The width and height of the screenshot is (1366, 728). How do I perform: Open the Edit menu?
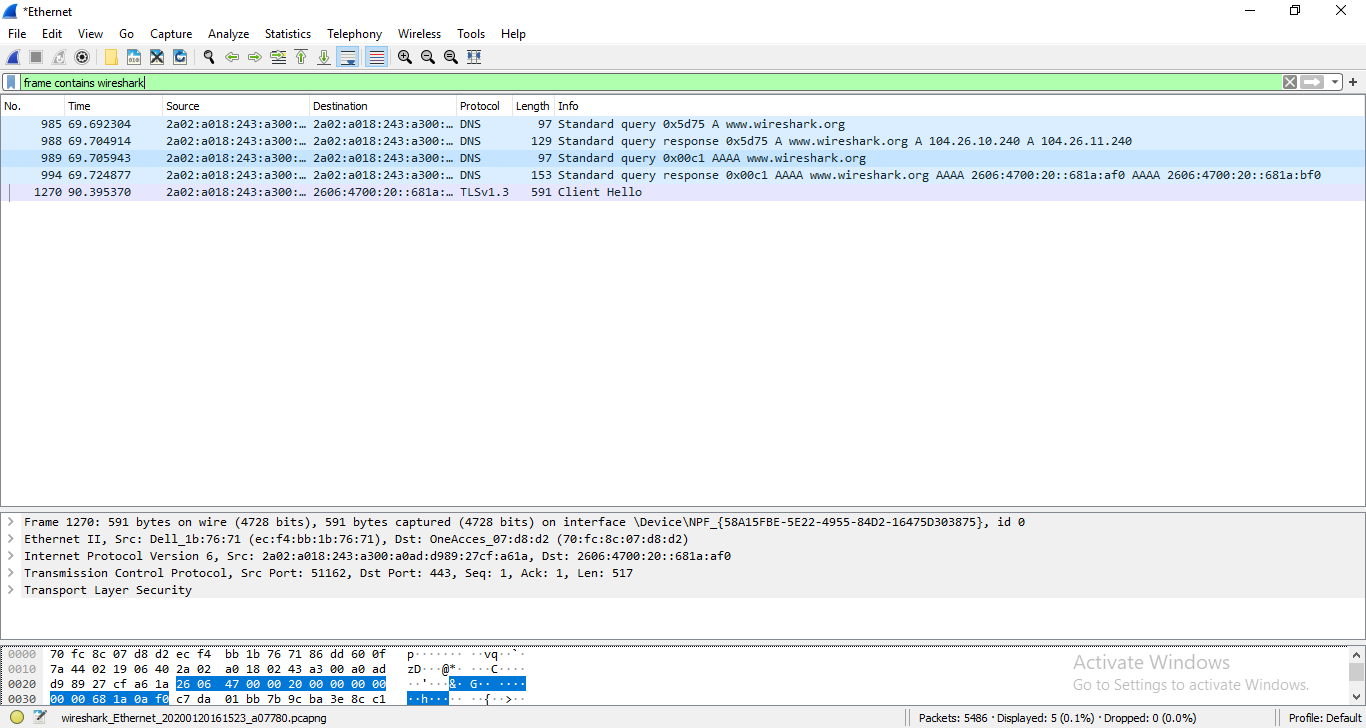click(52, 34)
